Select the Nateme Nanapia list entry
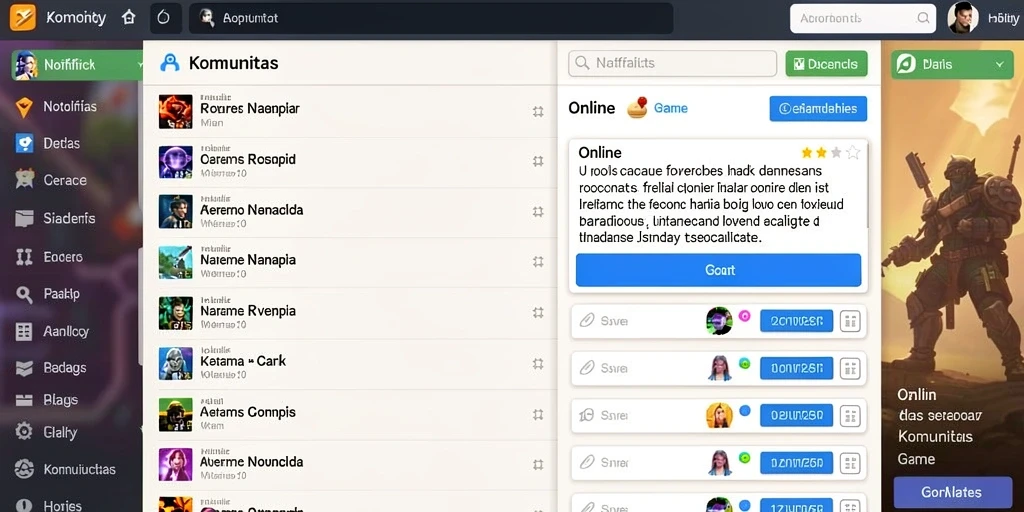 (349, 262)
